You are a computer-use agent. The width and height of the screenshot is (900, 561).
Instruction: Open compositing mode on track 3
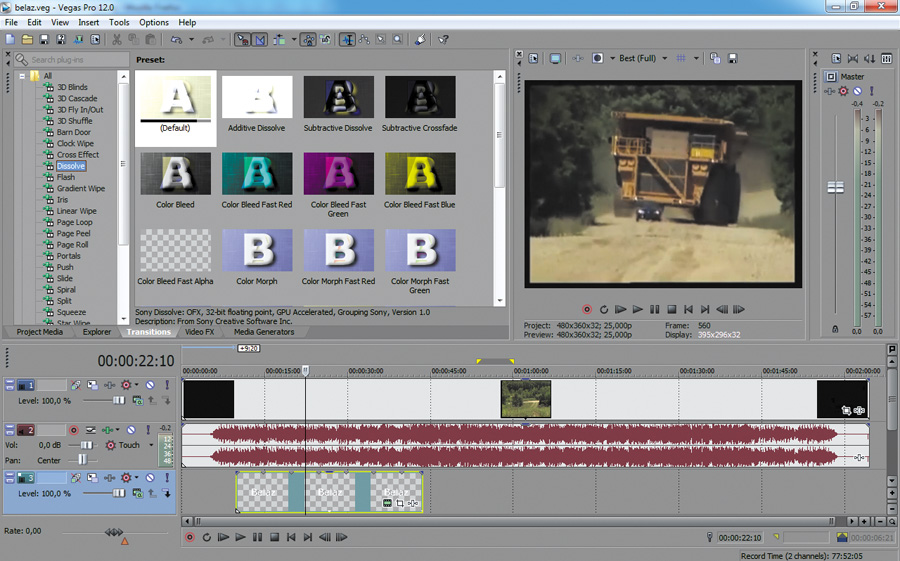137,493
